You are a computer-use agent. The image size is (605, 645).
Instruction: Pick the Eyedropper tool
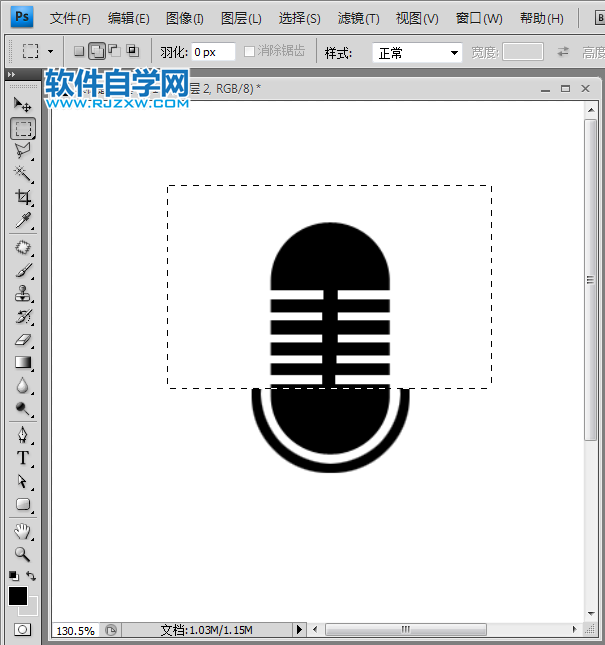click(x=22, y=221)
